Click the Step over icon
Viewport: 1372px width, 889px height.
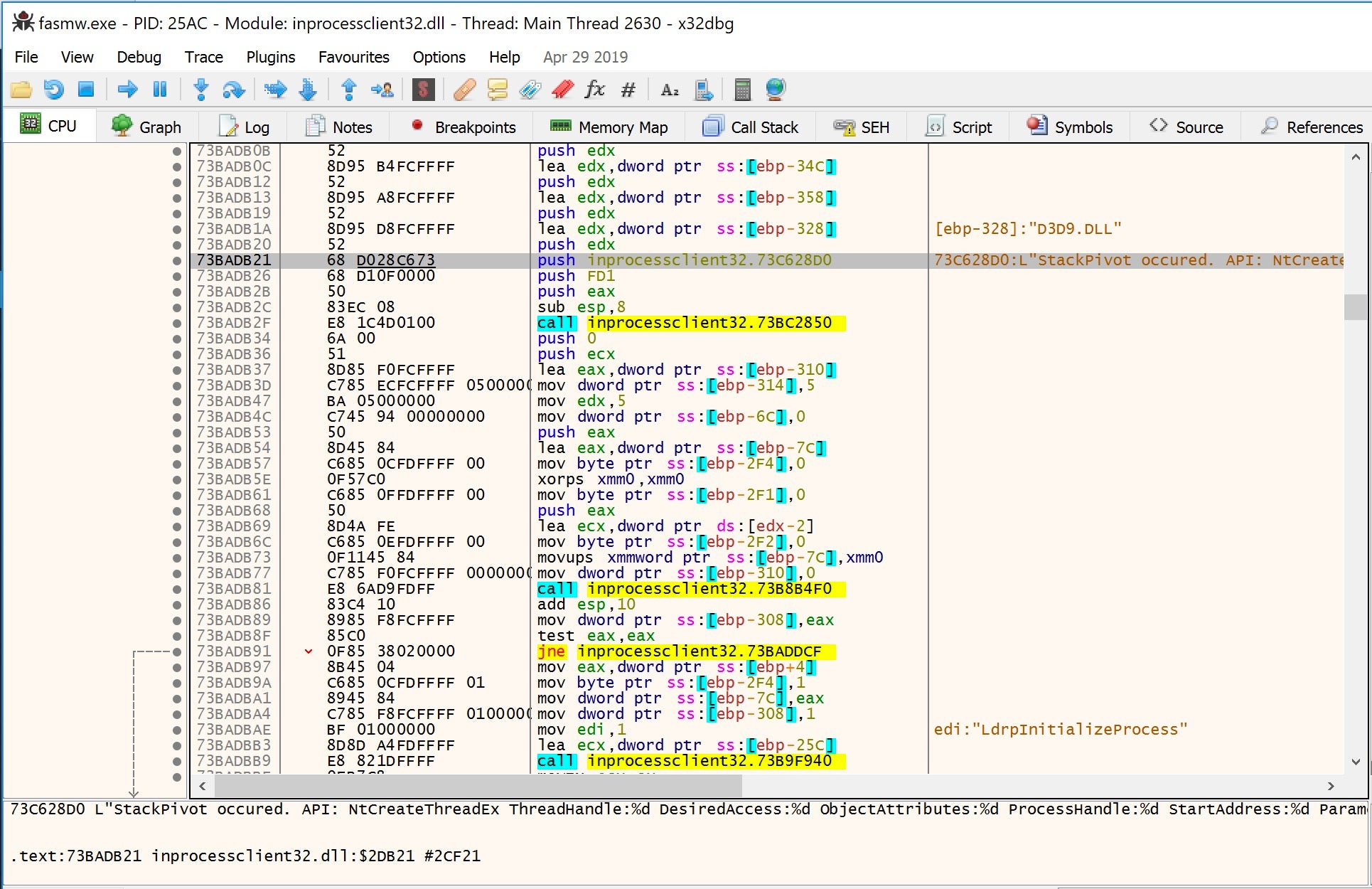click(233, 90)
